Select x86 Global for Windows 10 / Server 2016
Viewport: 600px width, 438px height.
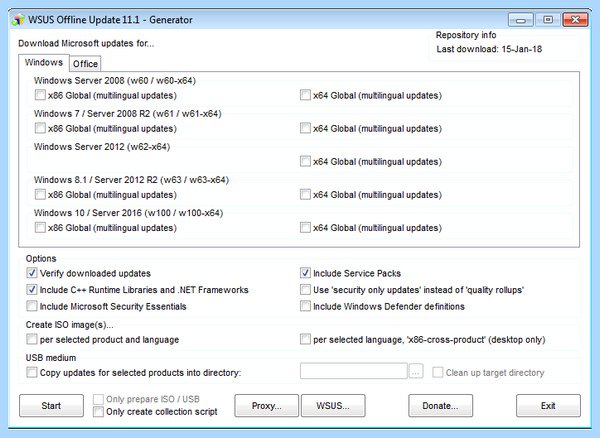click(40, 228)
